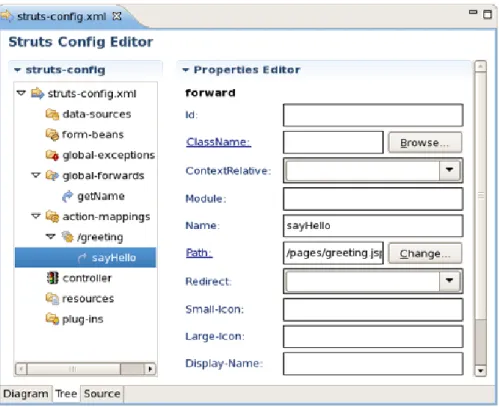Screen dimensions: 499x407
Task: Click the properties vertical scrollbar thumb
Action: click(480, 196)
